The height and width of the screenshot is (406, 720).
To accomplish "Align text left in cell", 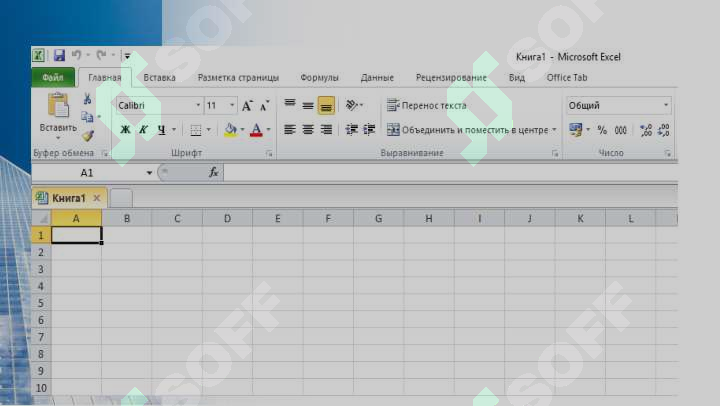I will click(x=290, y=130).
